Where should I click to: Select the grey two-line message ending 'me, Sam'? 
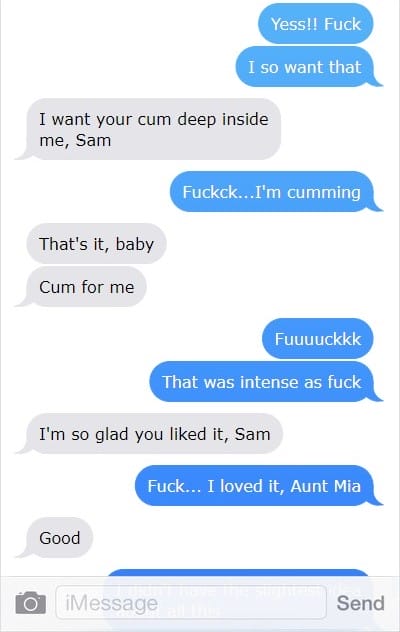[x=148, y=129]
